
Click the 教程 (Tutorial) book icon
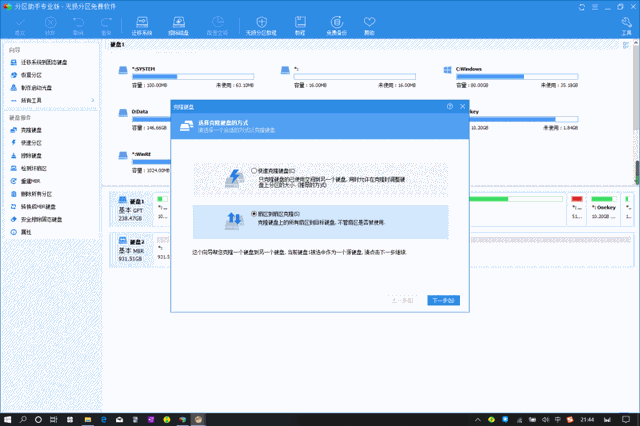(300, 26)
